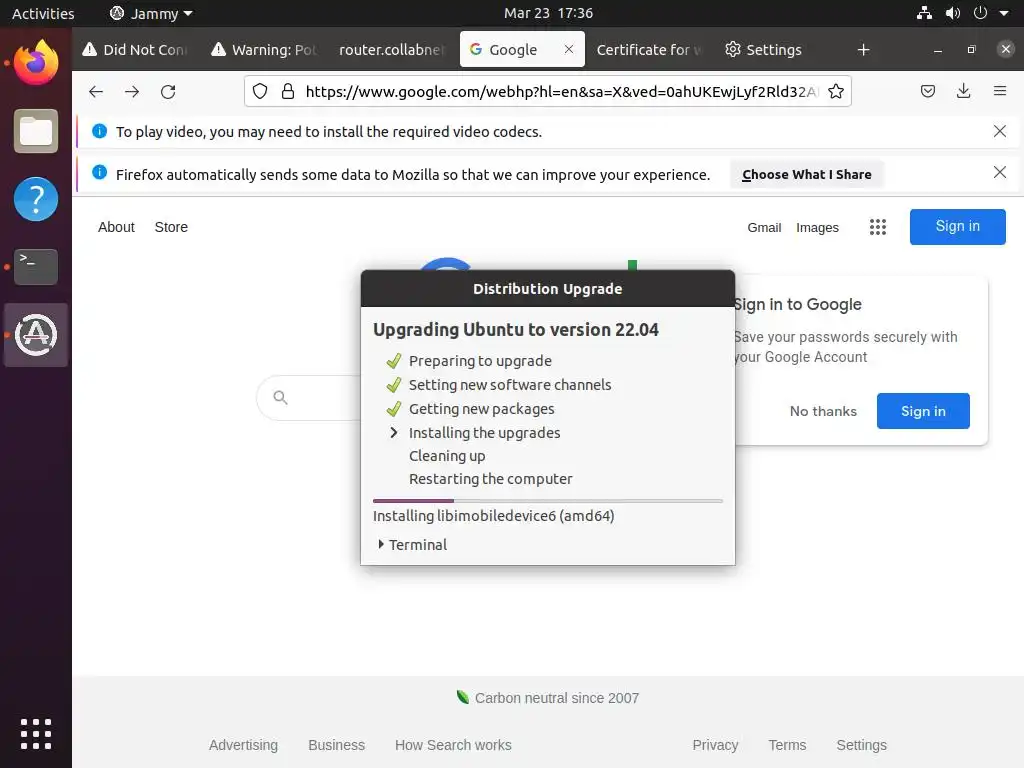Expand the system menu arrow

pos(1004,13)
